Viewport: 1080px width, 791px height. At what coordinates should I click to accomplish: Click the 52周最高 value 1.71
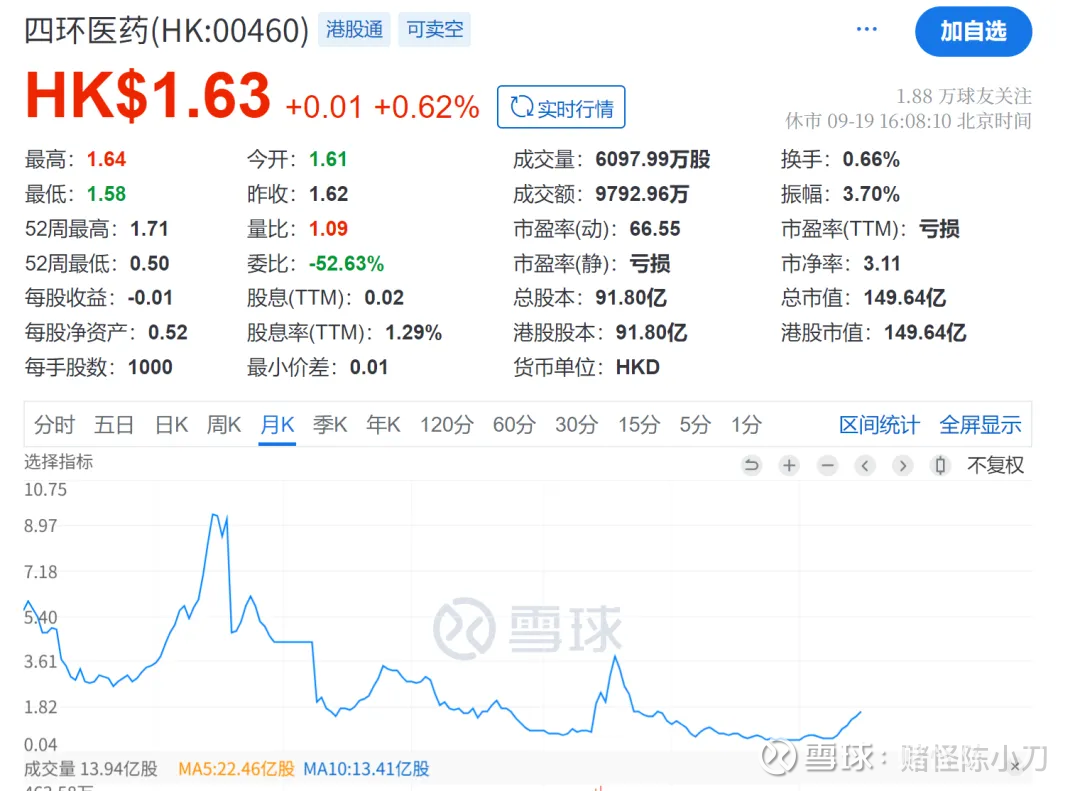tap(149, 229)
